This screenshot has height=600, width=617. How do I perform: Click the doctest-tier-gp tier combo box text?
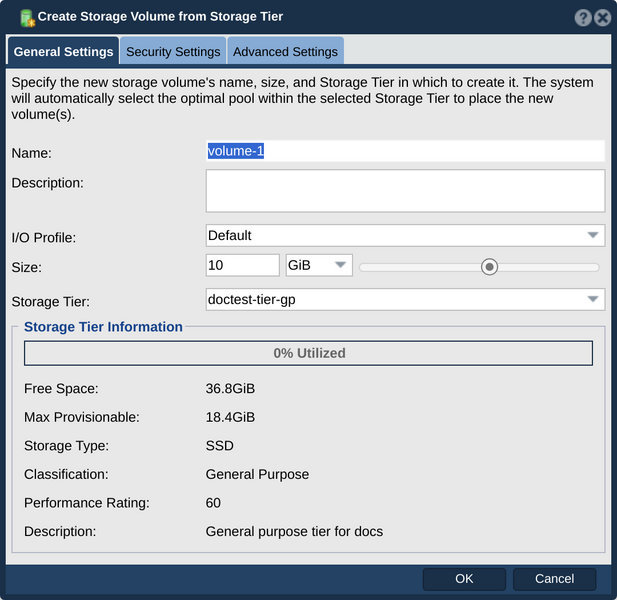click(251, 300)
